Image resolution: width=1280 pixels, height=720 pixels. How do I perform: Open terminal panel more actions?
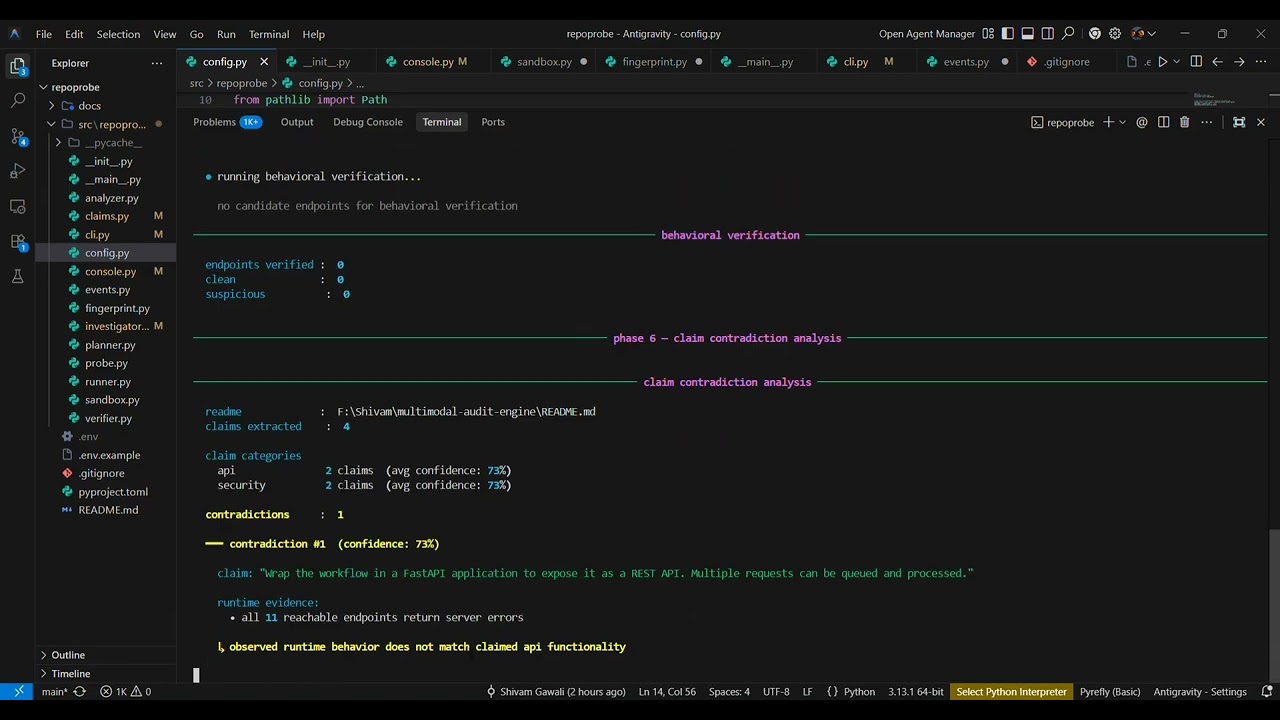(1207, 122)
